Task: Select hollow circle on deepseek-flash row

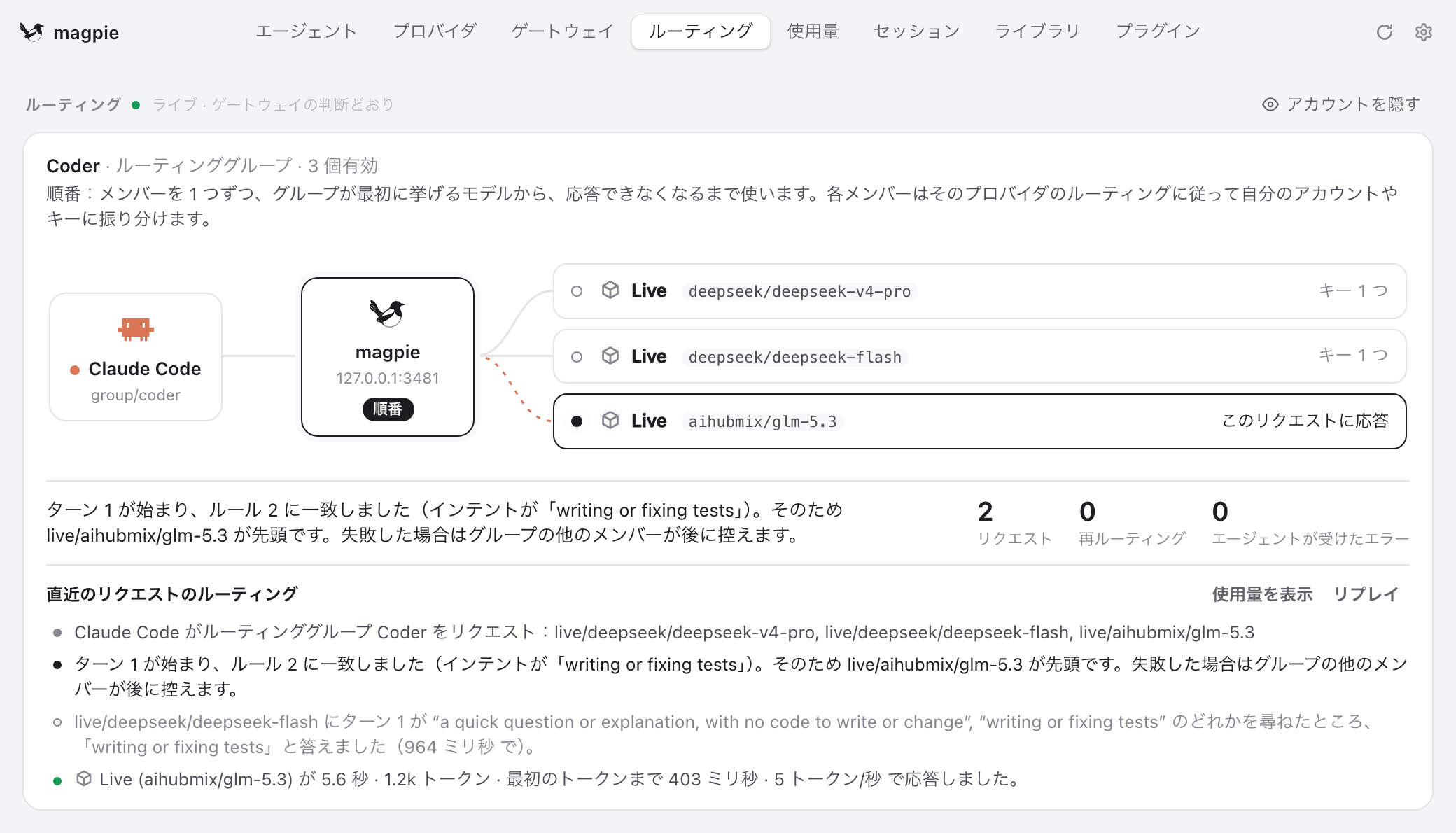Action: click(x=577, y=357)
